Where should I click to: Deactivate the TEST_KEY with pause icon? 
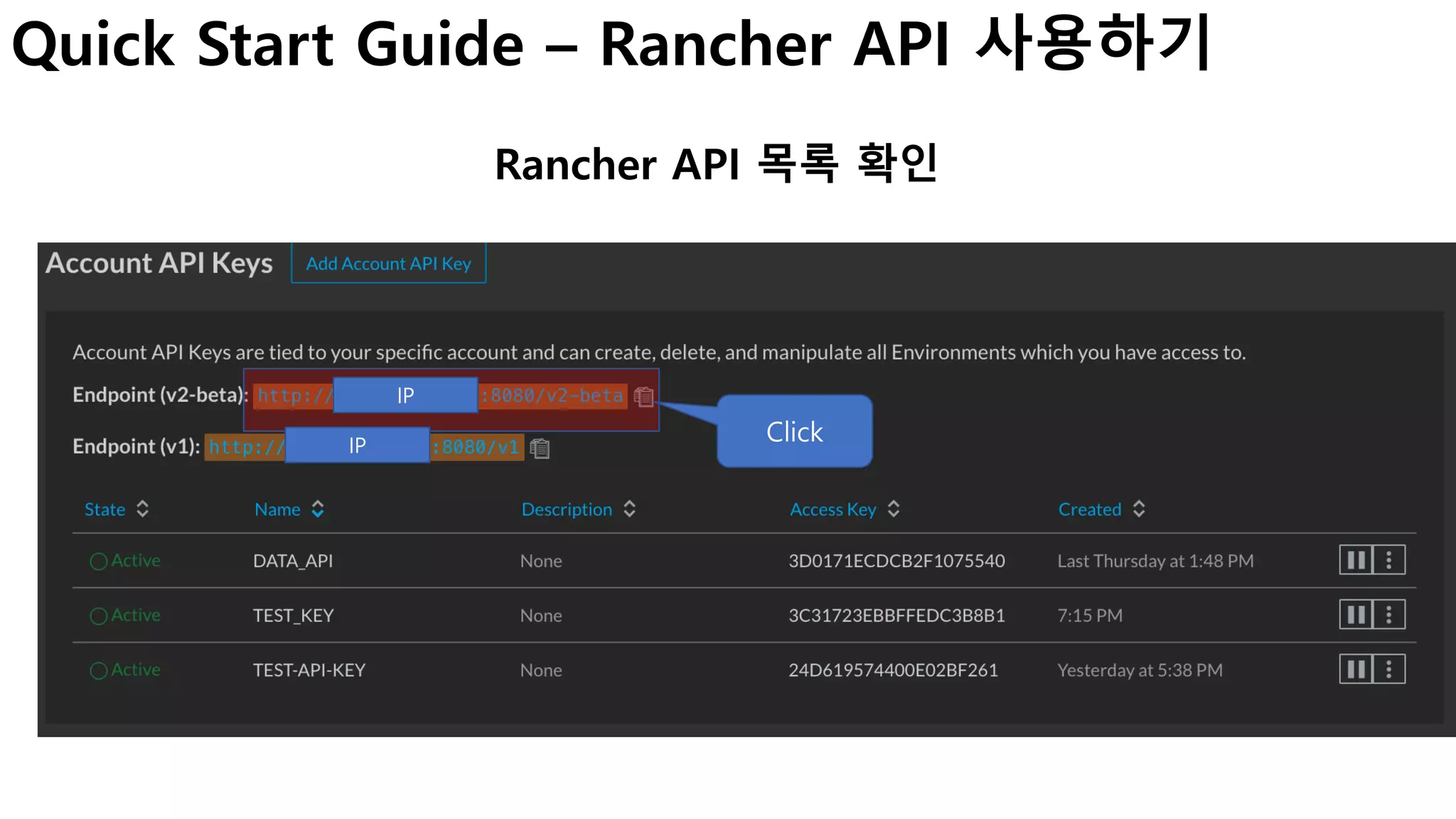1356,615
